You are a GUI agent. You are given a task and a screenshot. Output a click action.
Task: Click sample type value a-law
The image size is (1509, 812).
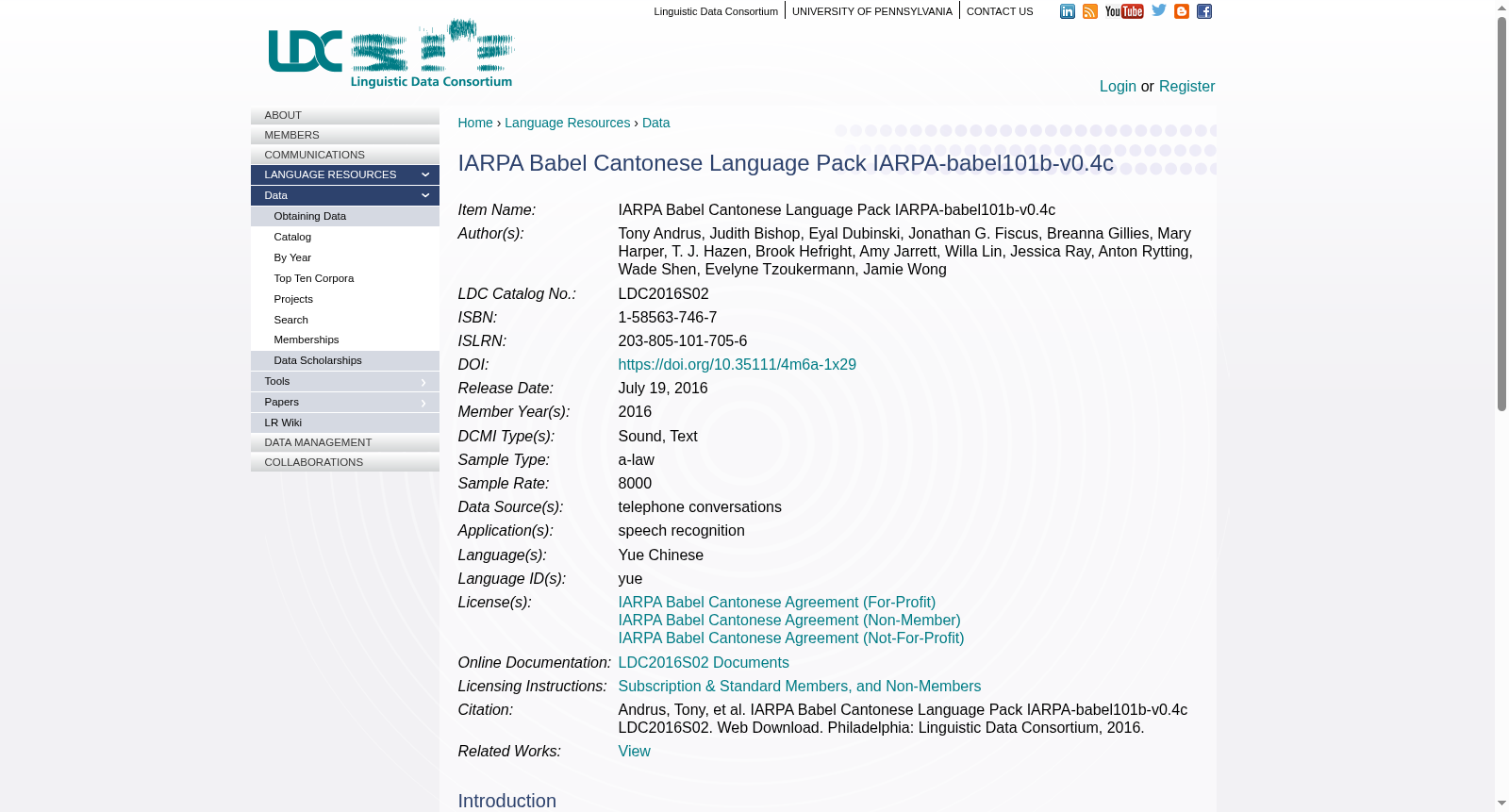pyautogui.click(x=637, y=459)
